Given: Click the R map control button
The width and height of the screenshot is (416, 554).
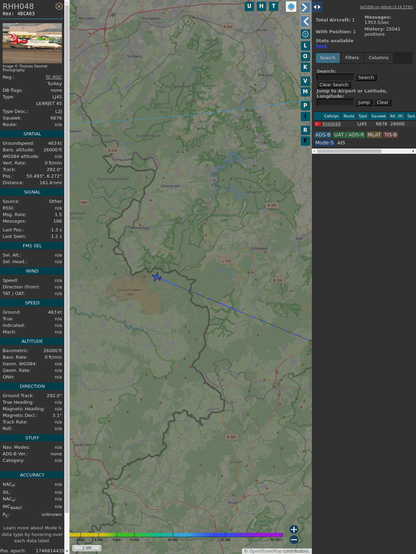Looking at the screenshot, I should [305, 130].
